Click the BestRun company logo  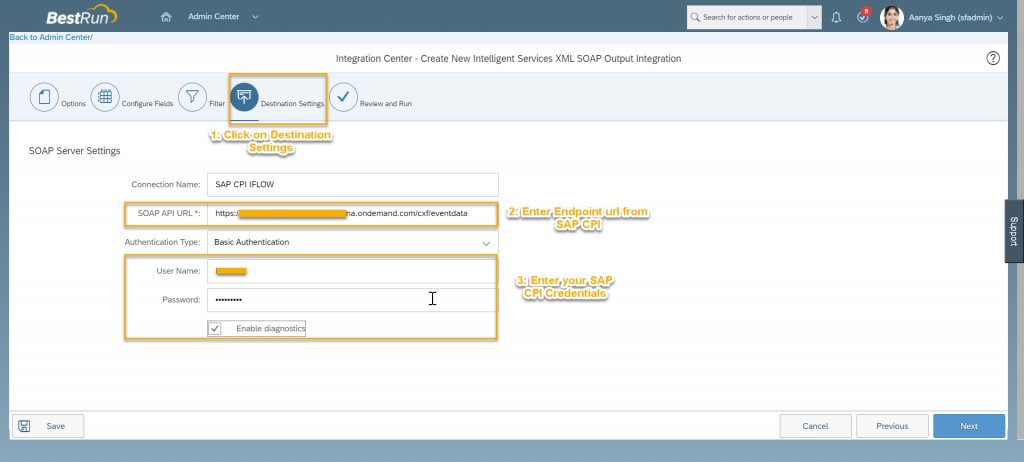(x=81, y=16)
